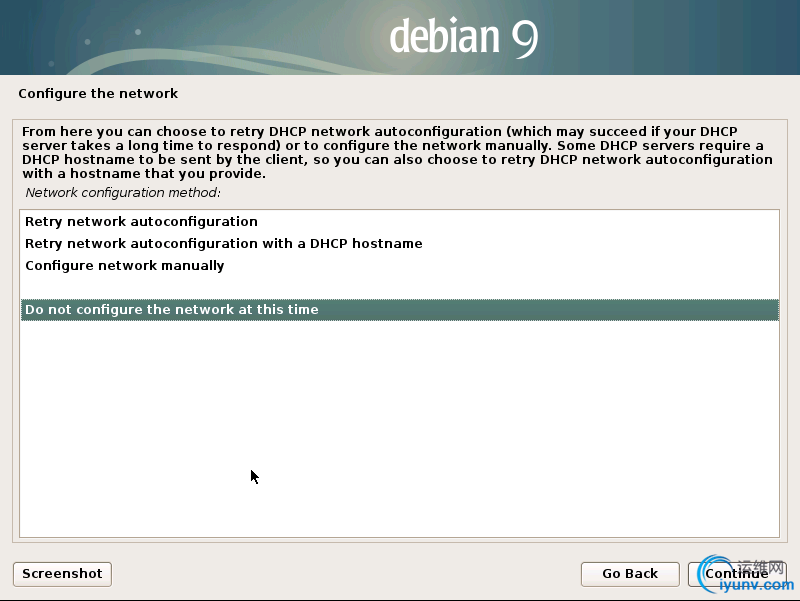Pick Do not configure the network at this time
800x601 pixels.
point(399,310)
